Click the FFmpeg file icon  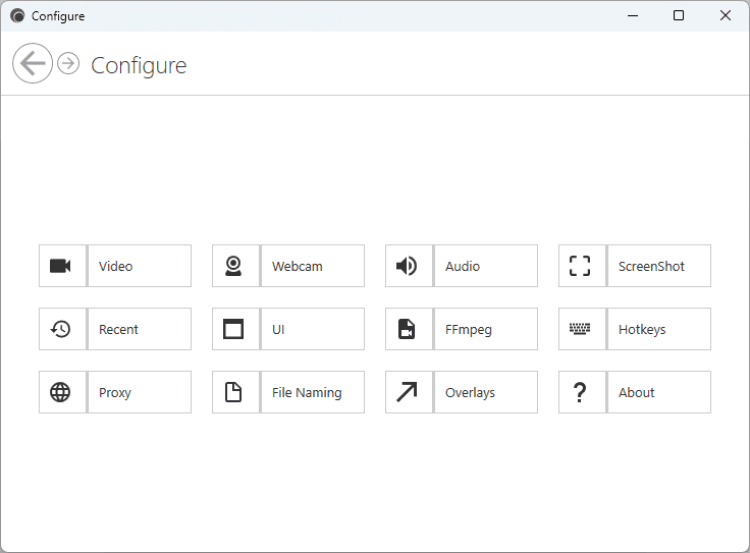[x=407, y=329]
